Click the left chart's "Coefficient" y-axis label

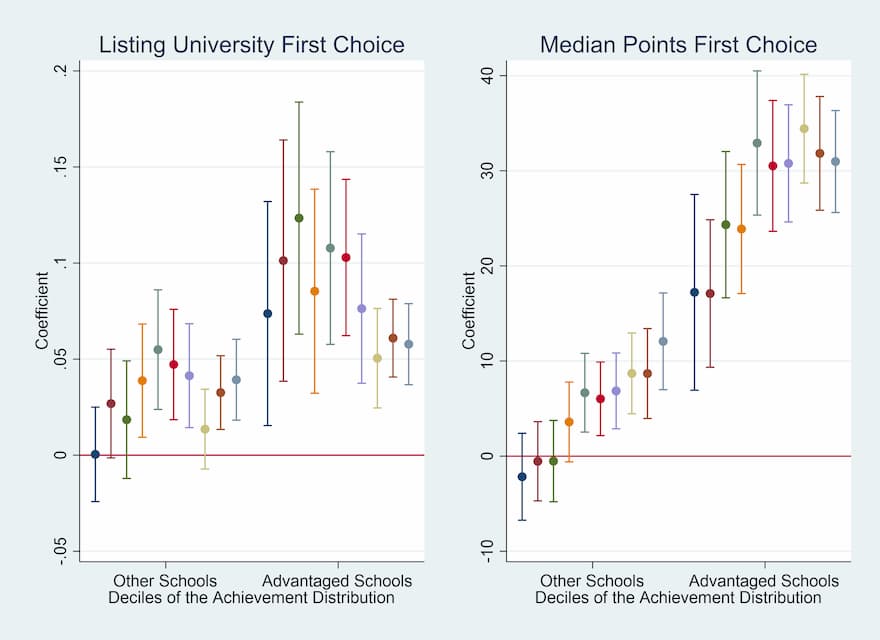point(43,310)
